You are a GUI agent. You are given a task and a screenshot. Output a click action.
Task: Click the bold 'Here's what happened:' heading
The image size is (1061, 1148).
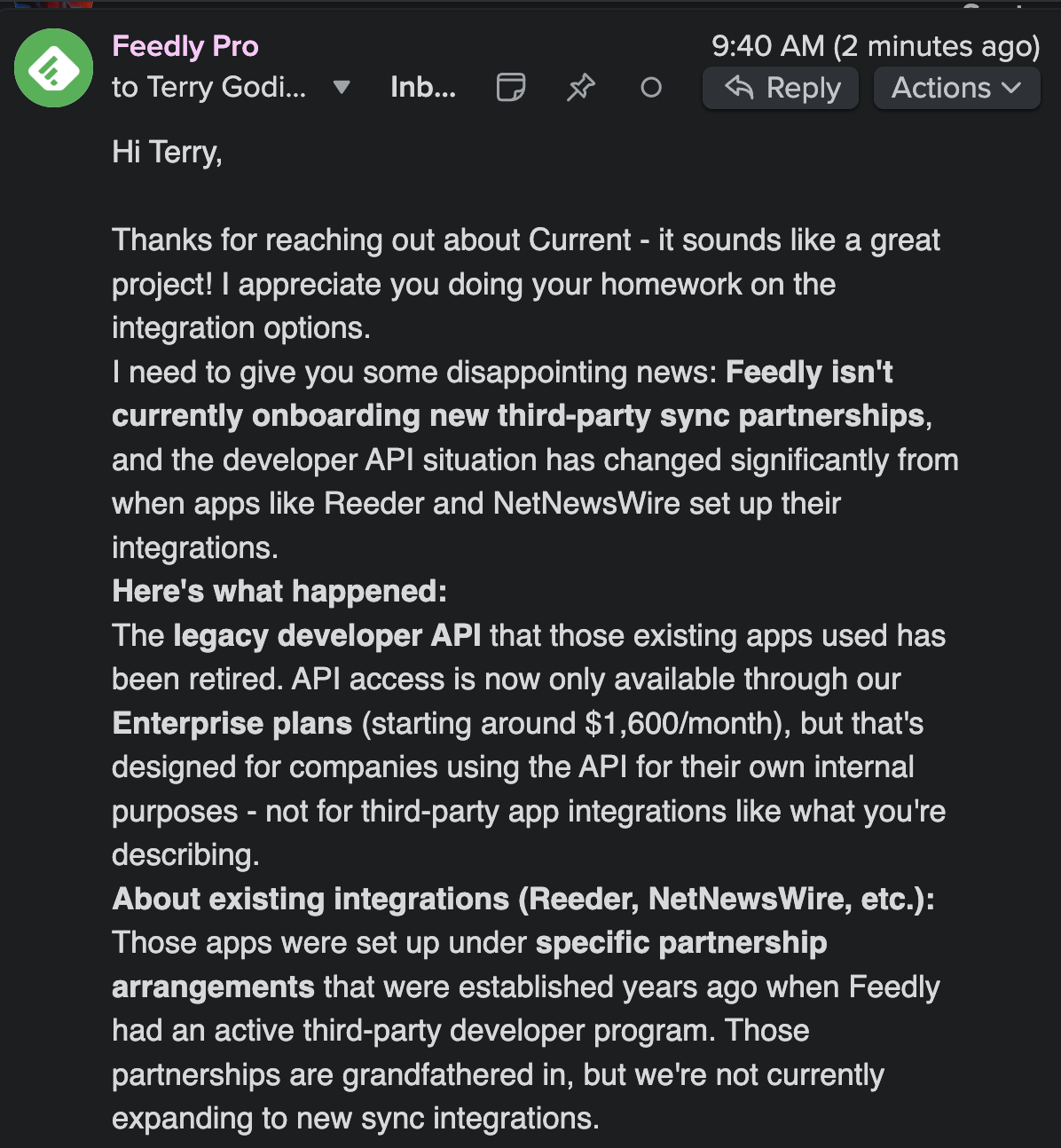pos(279,591)
